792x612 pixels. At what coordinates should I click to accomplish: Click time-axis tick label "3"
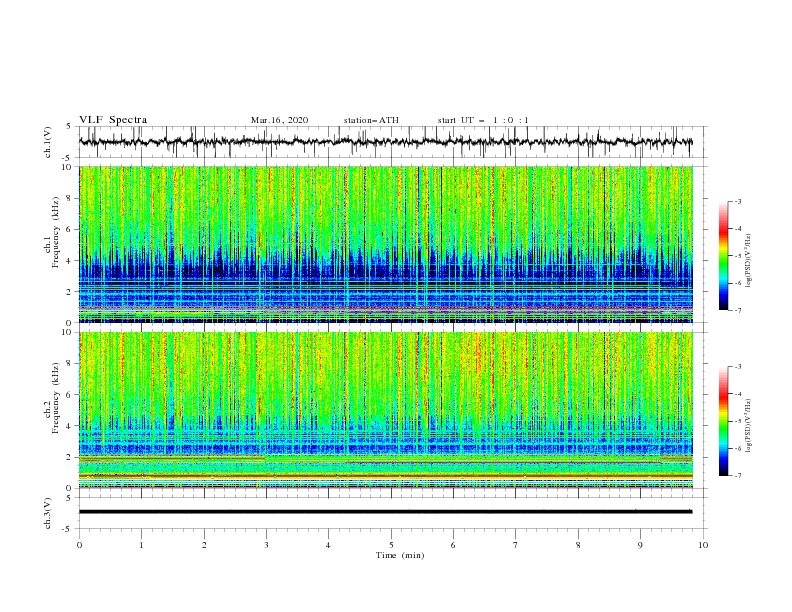pos(266,545)
